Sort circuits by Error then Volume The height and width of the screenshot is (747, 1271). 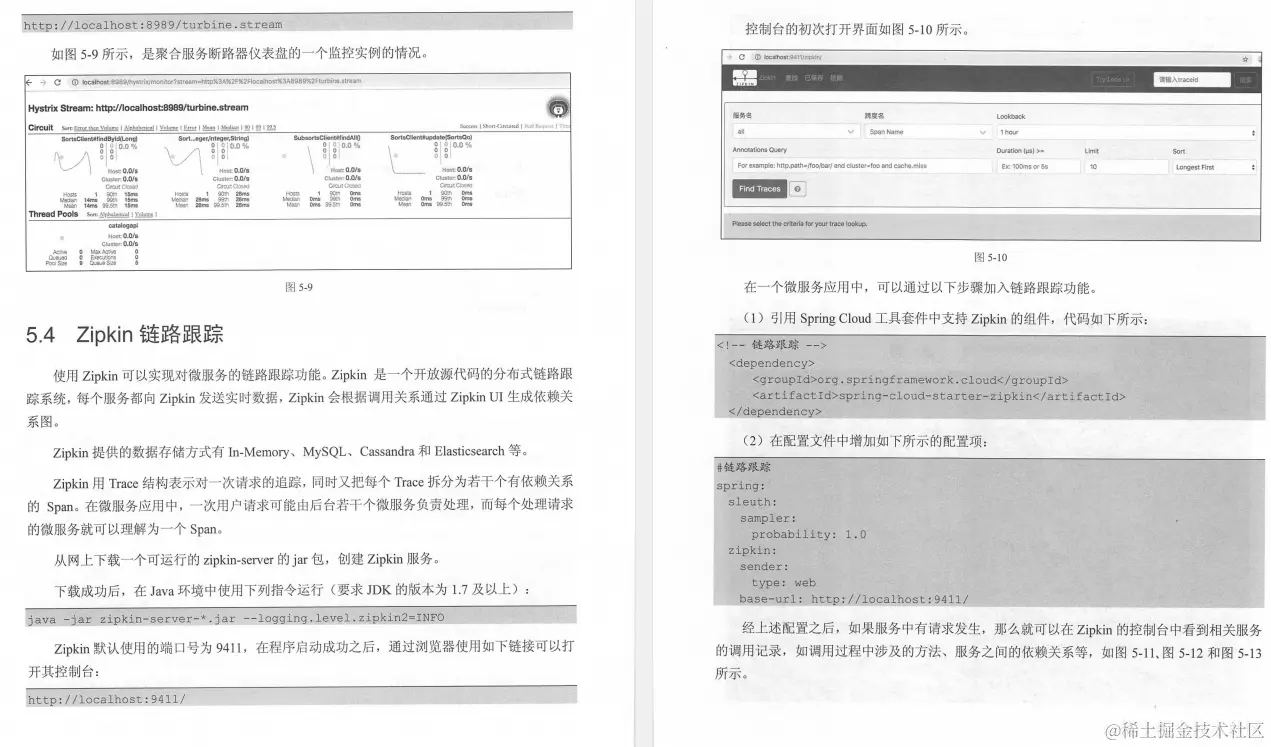coord(96,128)
